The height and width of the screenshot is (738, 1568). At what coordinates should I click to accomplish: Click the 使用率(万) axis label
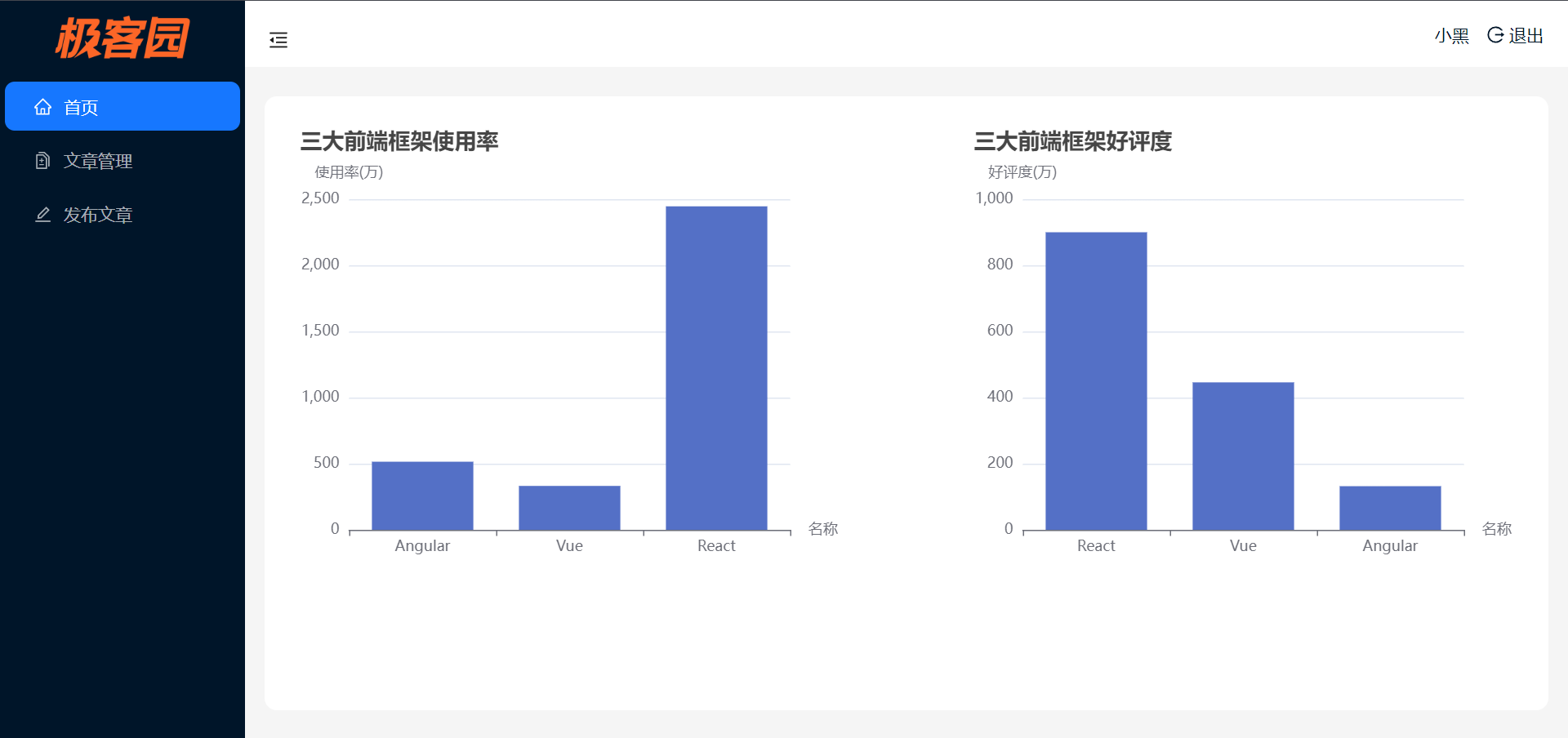point(349,172)
